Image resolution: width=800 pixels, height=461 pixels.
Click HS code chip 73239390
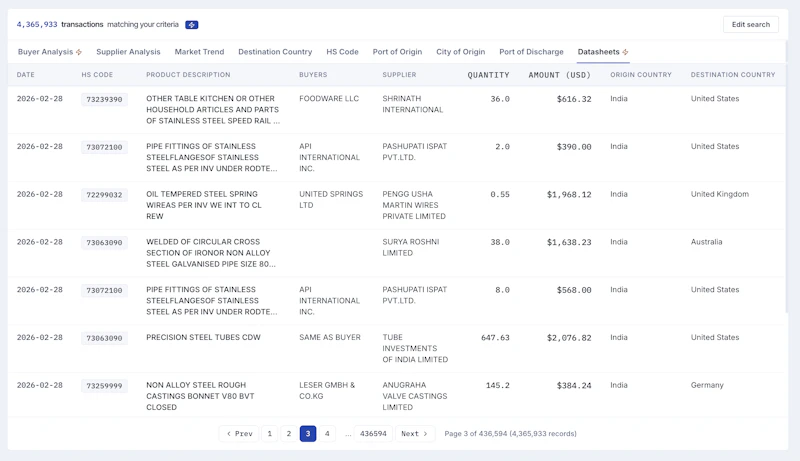pyautogui.click(x=104, y=99)
